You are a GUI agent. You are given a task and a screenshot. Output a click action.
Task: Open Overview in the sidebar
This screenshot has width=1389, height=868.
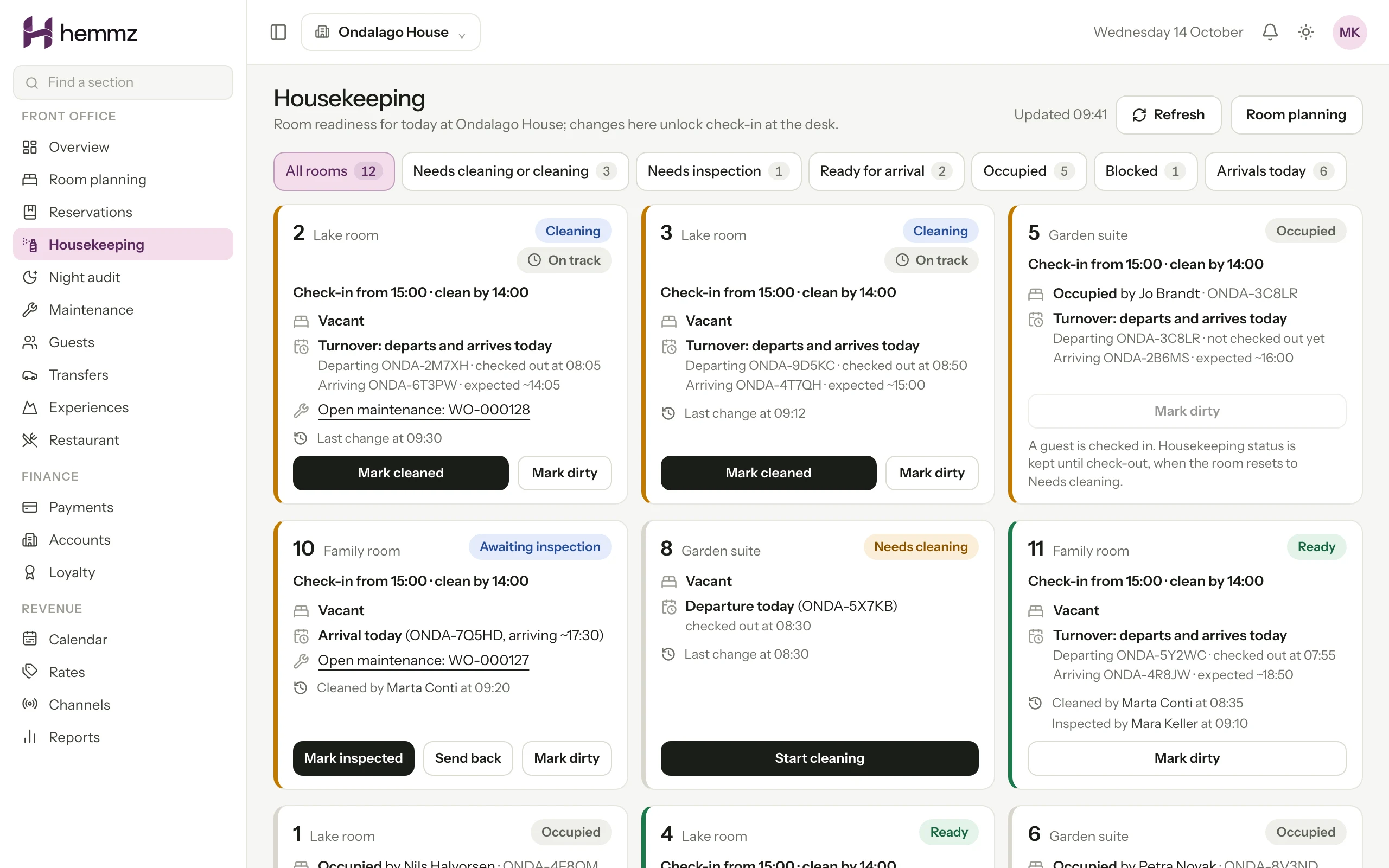pos(123,147)
